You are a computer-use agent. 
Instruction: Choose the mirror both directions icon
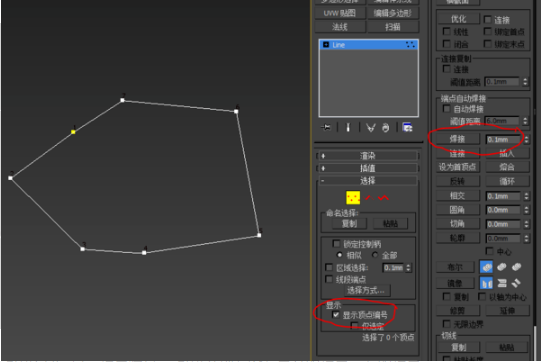tap(516, 283)
